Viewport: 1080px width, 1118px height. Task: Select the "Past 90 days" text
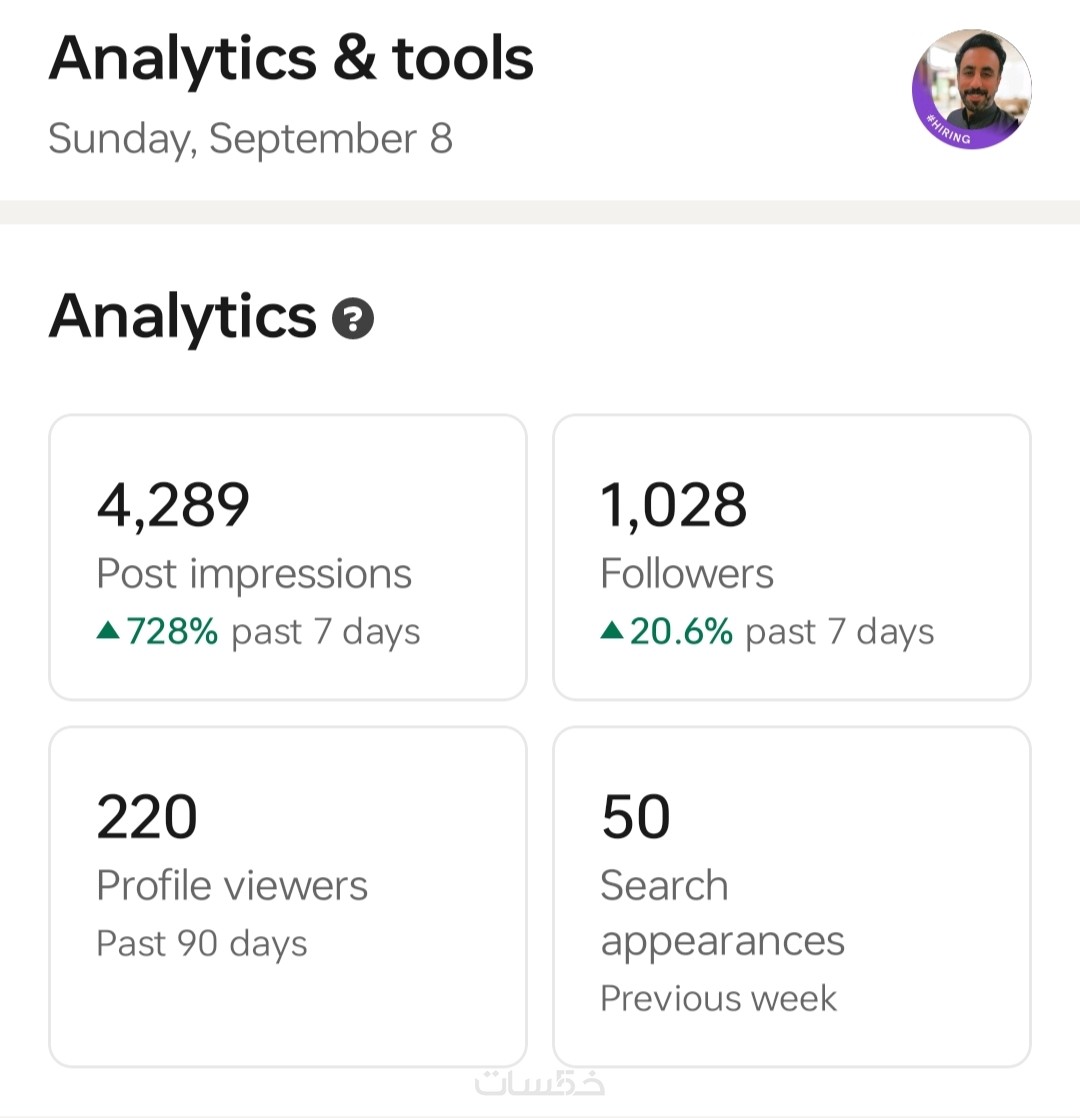pyautogui.click(x=202, y=943)
